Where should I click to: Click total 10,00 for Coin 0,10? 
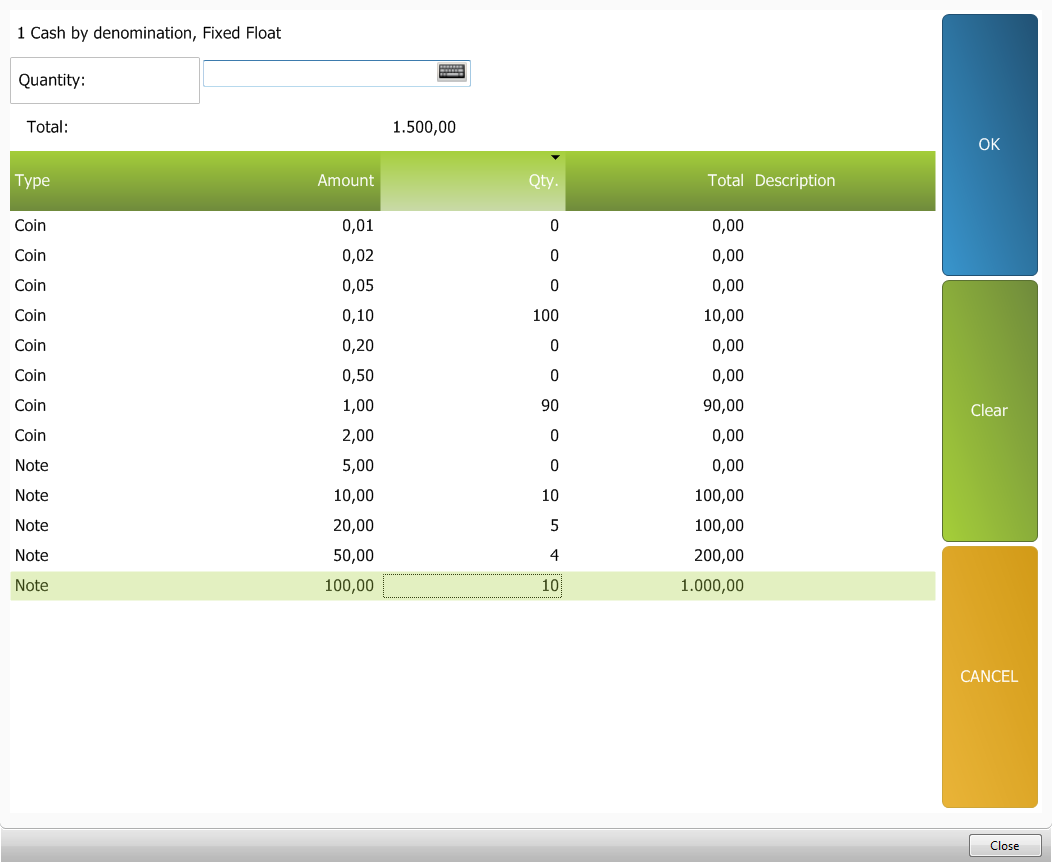pyautogui.click(x=723, y=315)
